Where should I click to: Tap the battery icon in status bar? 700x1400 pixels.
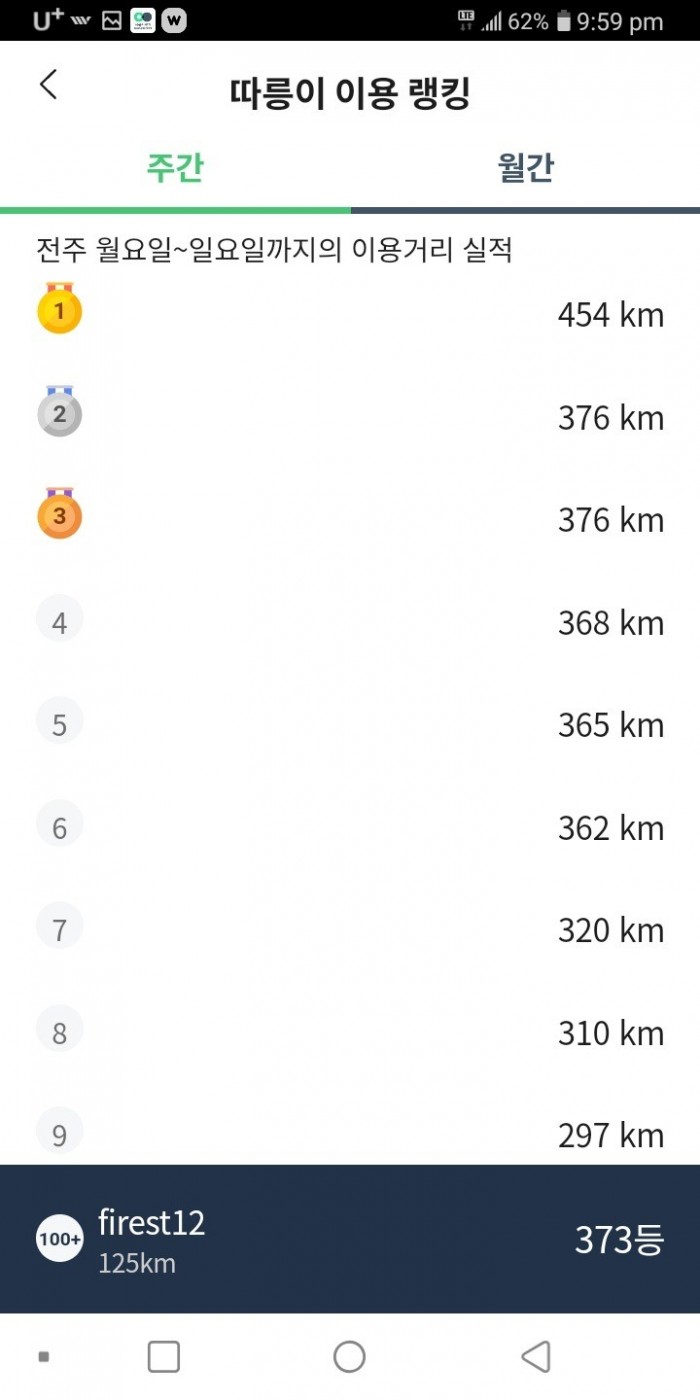tap(564, 21)
